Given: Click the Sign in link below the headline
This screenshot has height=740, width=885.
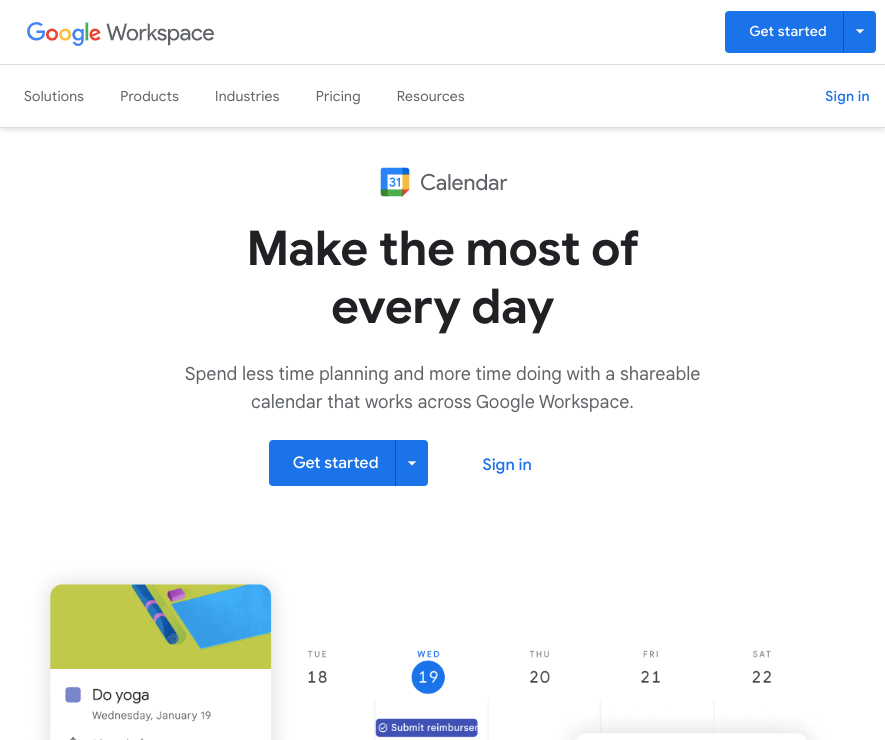Looking at the screenshot, I should point(507,464).
